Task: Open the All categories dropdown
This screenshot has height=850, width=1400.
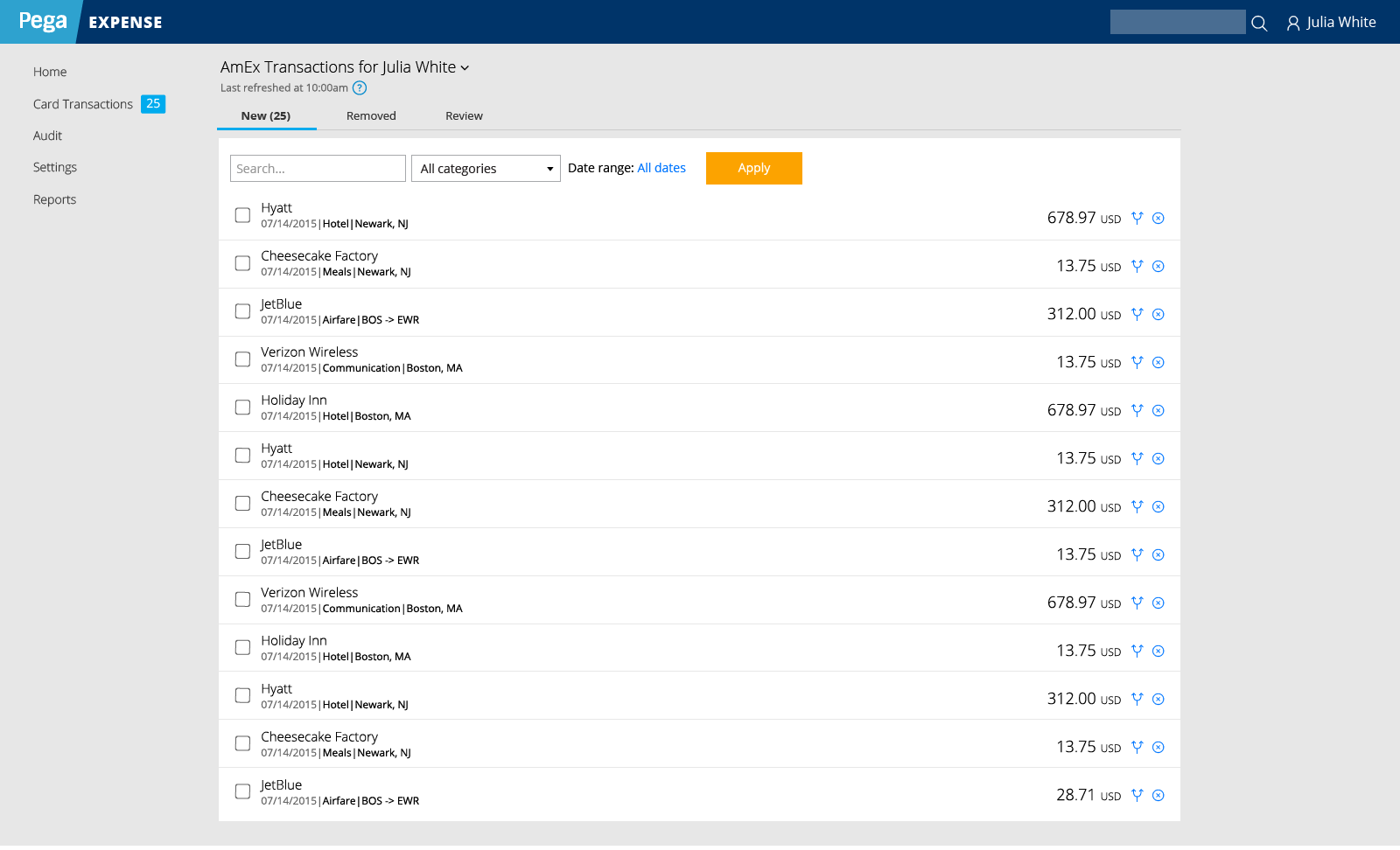Action: tap(486, 169)
